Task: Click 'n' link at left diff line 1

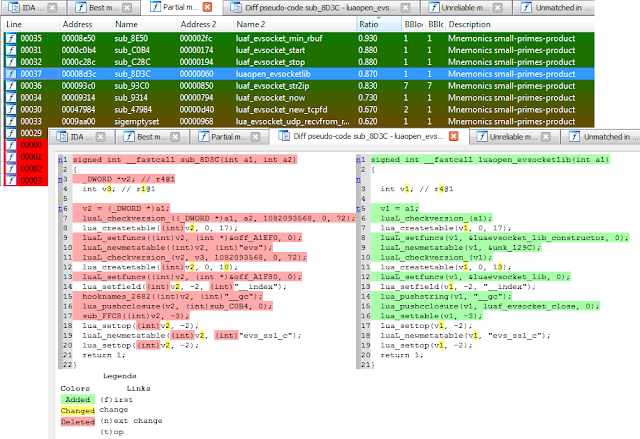Action: pyautogui.click(x=60, y=160)
